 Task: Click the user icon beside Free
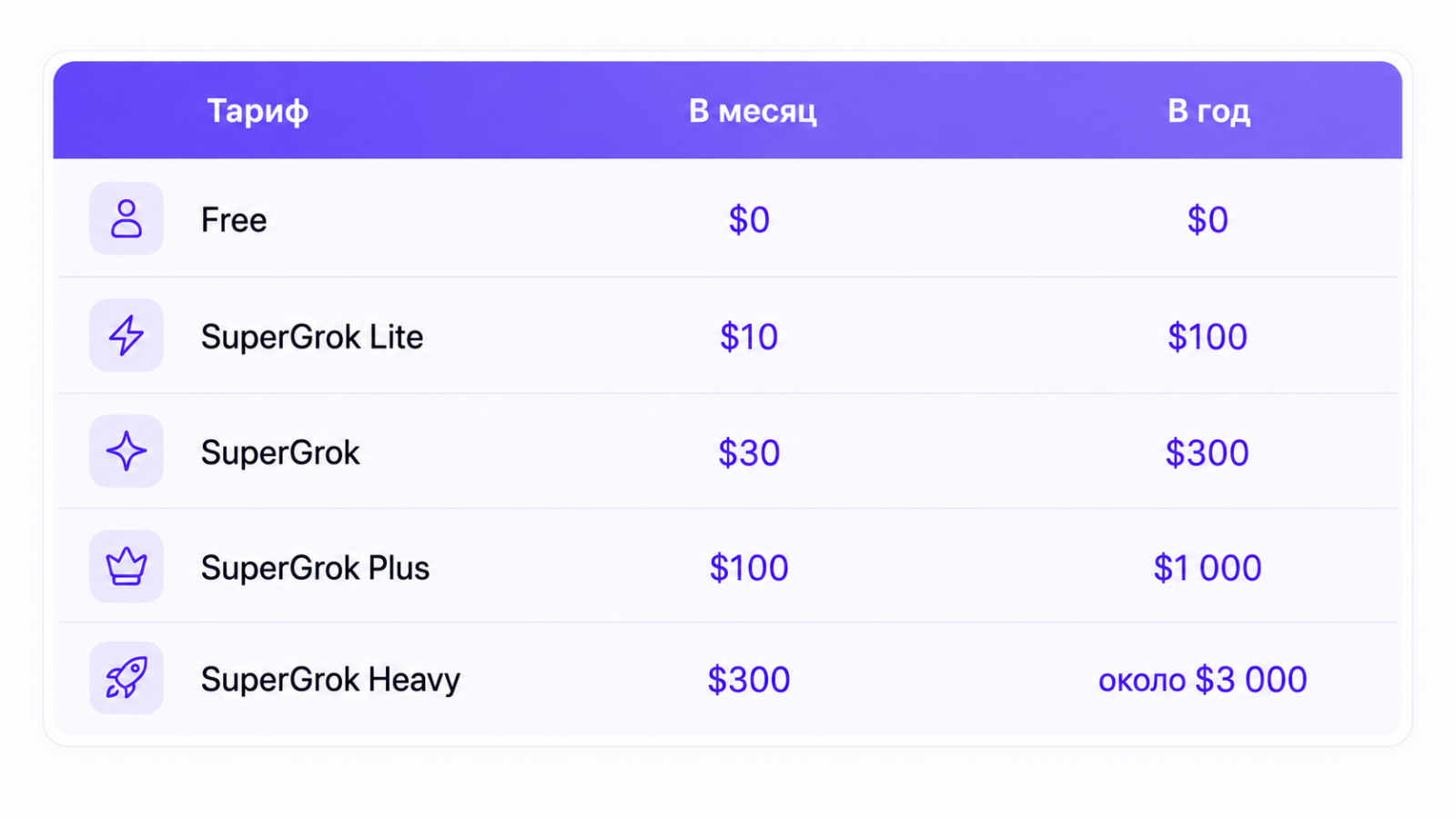(126, 219)
